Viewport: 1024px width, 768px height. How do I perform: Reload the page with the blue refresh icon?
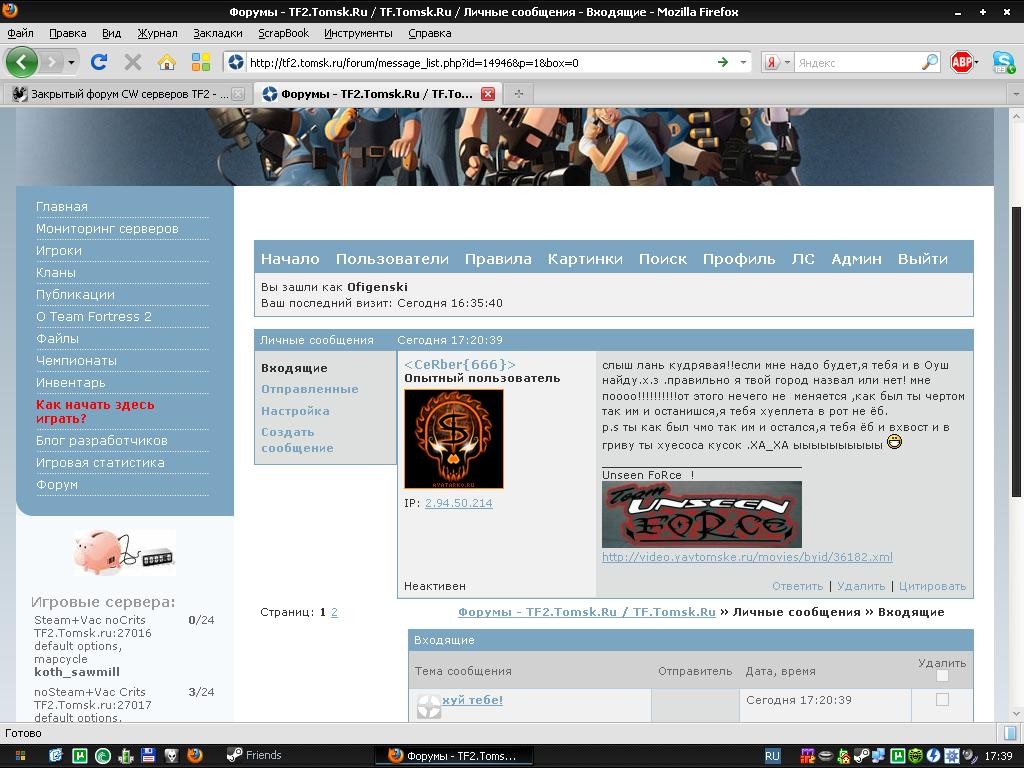tap(99, 62)
